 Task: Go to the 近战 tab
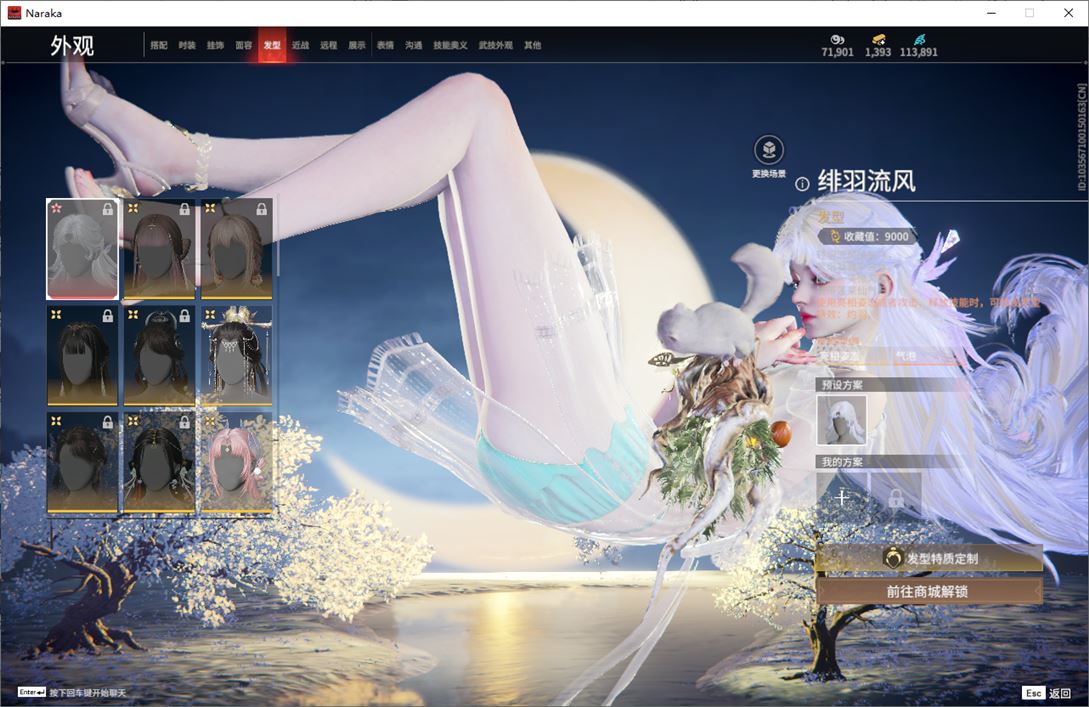tap(300, 45)
